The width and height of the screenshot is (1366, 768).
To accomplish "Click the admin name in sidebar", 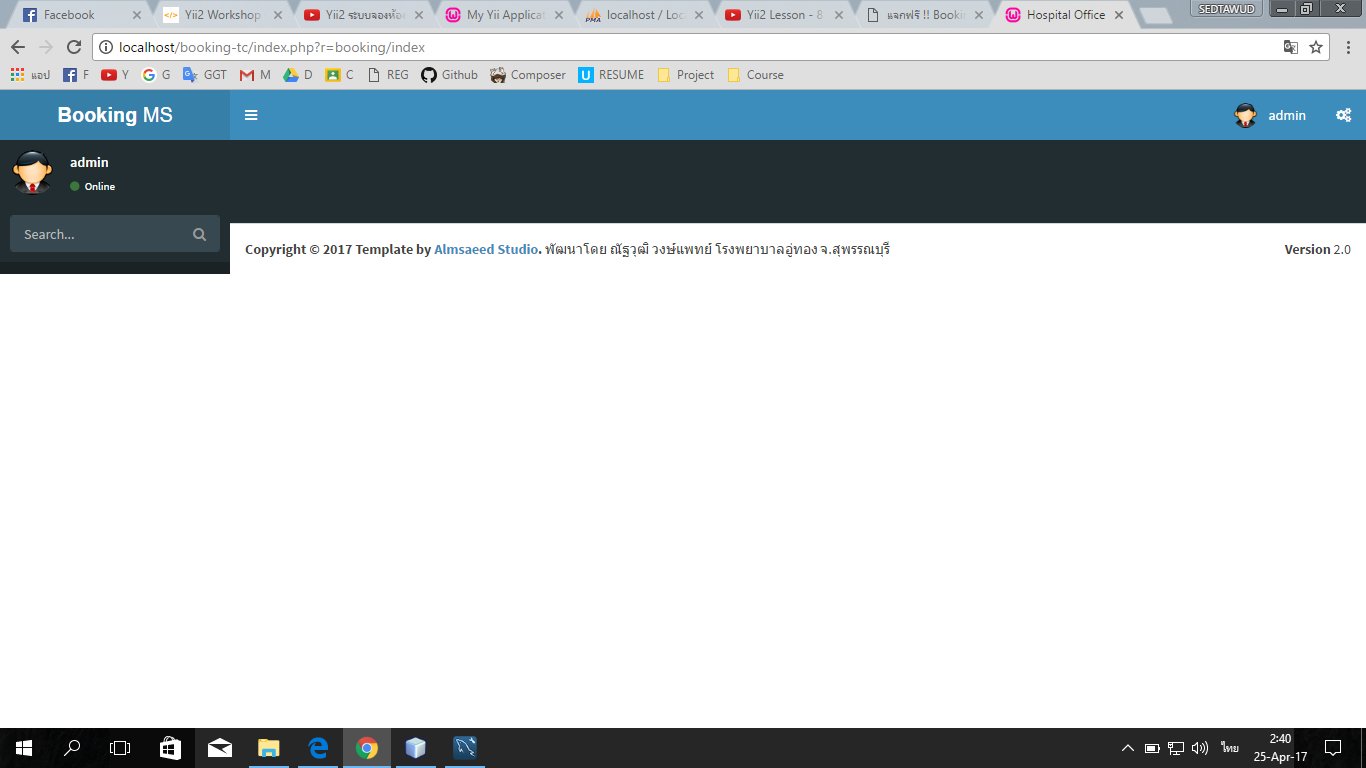I will pos(89,162).
